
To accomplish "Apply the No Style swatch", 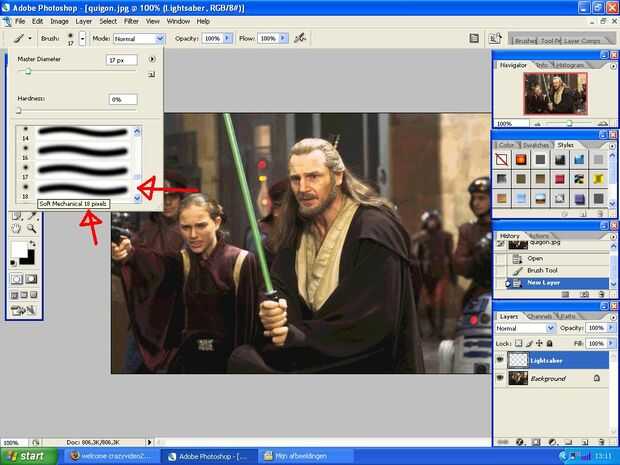I will tap(502, 160).
